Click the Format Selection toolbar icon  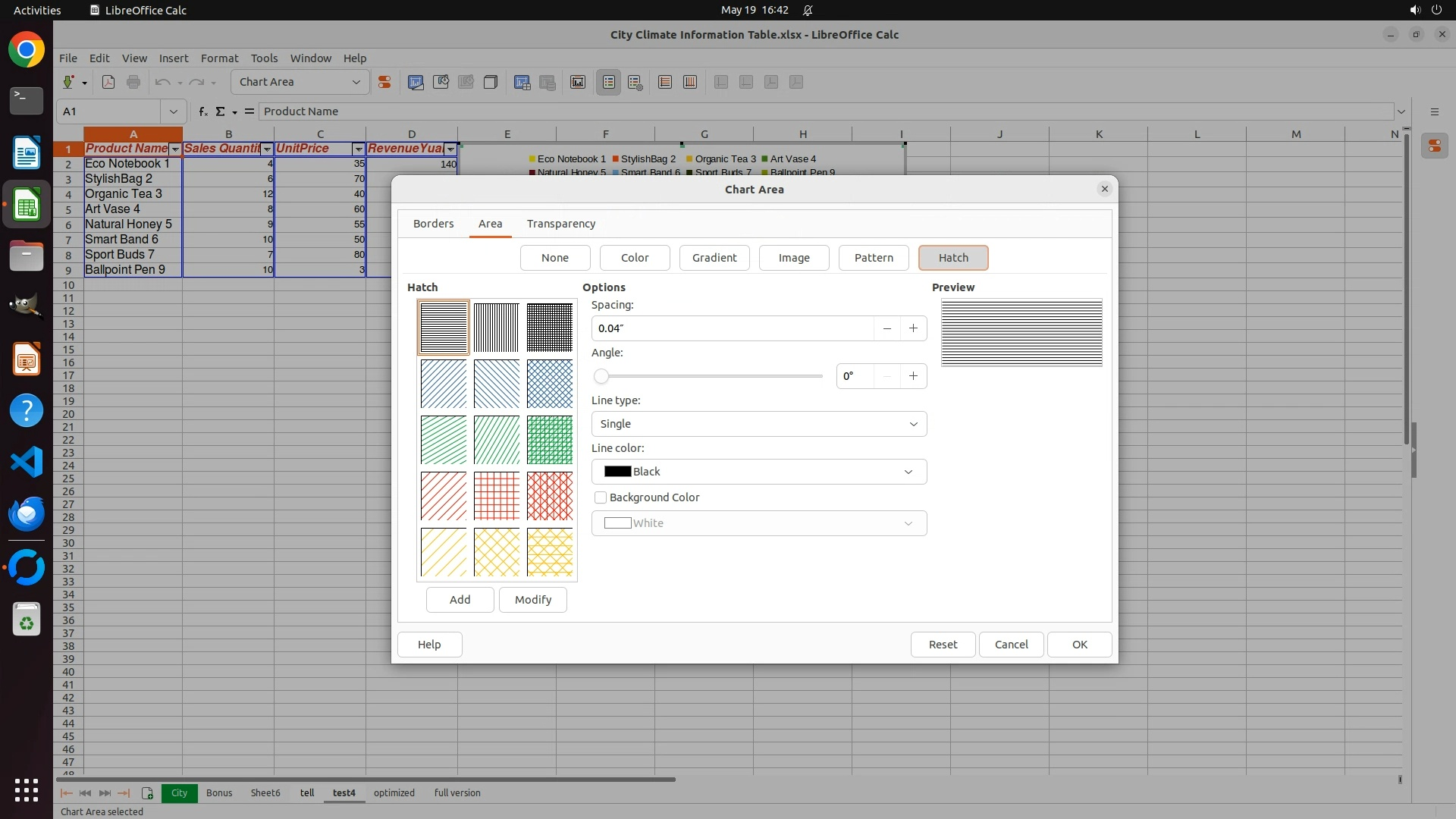click(x=384, y=82)
